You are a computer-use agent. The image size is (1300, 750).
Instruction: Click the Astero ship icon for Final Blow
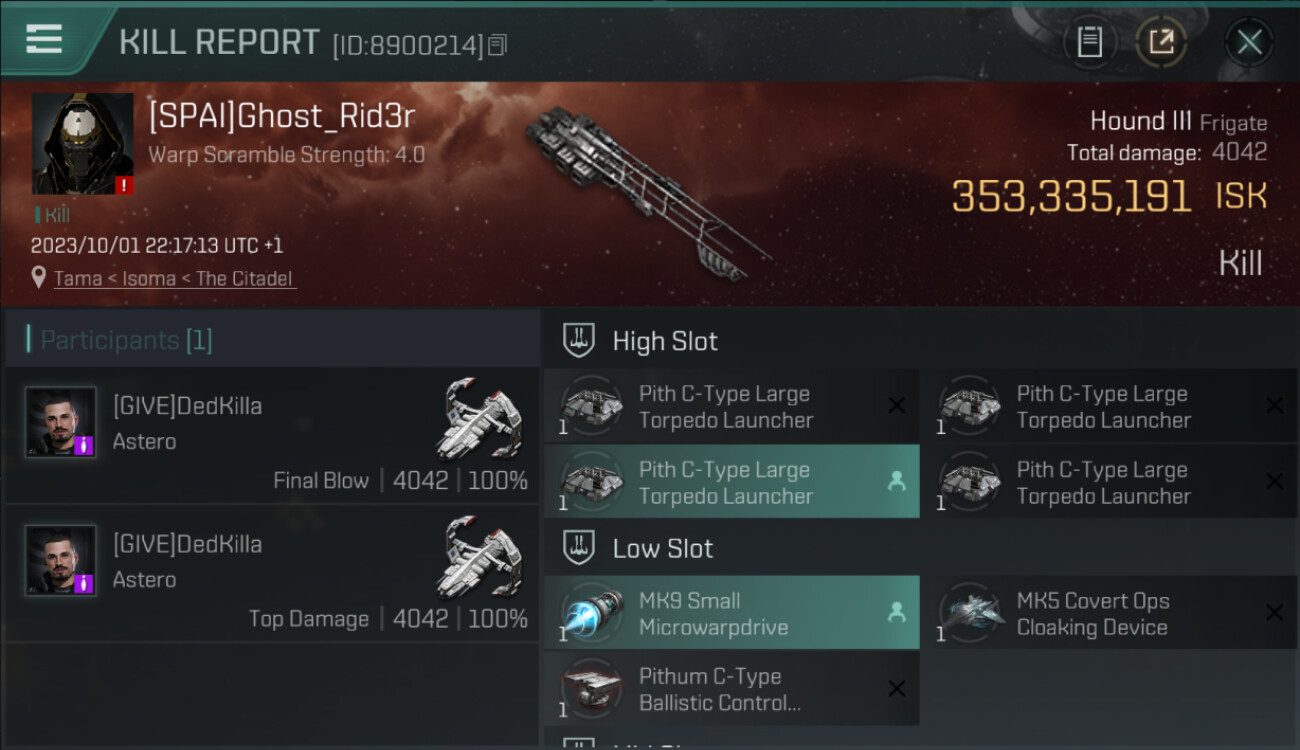480,418
